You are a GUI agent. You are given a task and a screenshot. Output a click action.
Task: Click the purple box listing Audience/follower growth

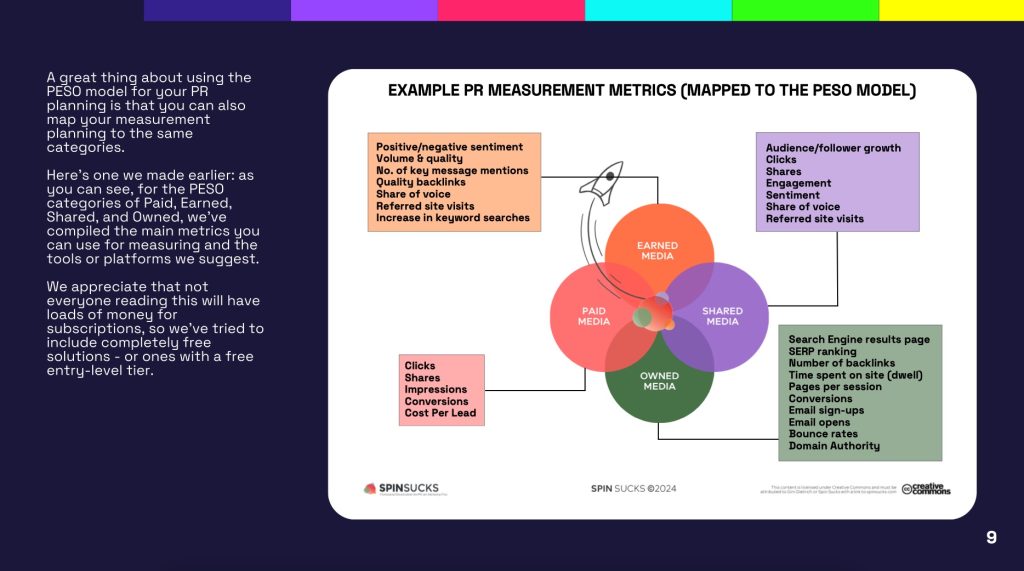click(823, 182)
